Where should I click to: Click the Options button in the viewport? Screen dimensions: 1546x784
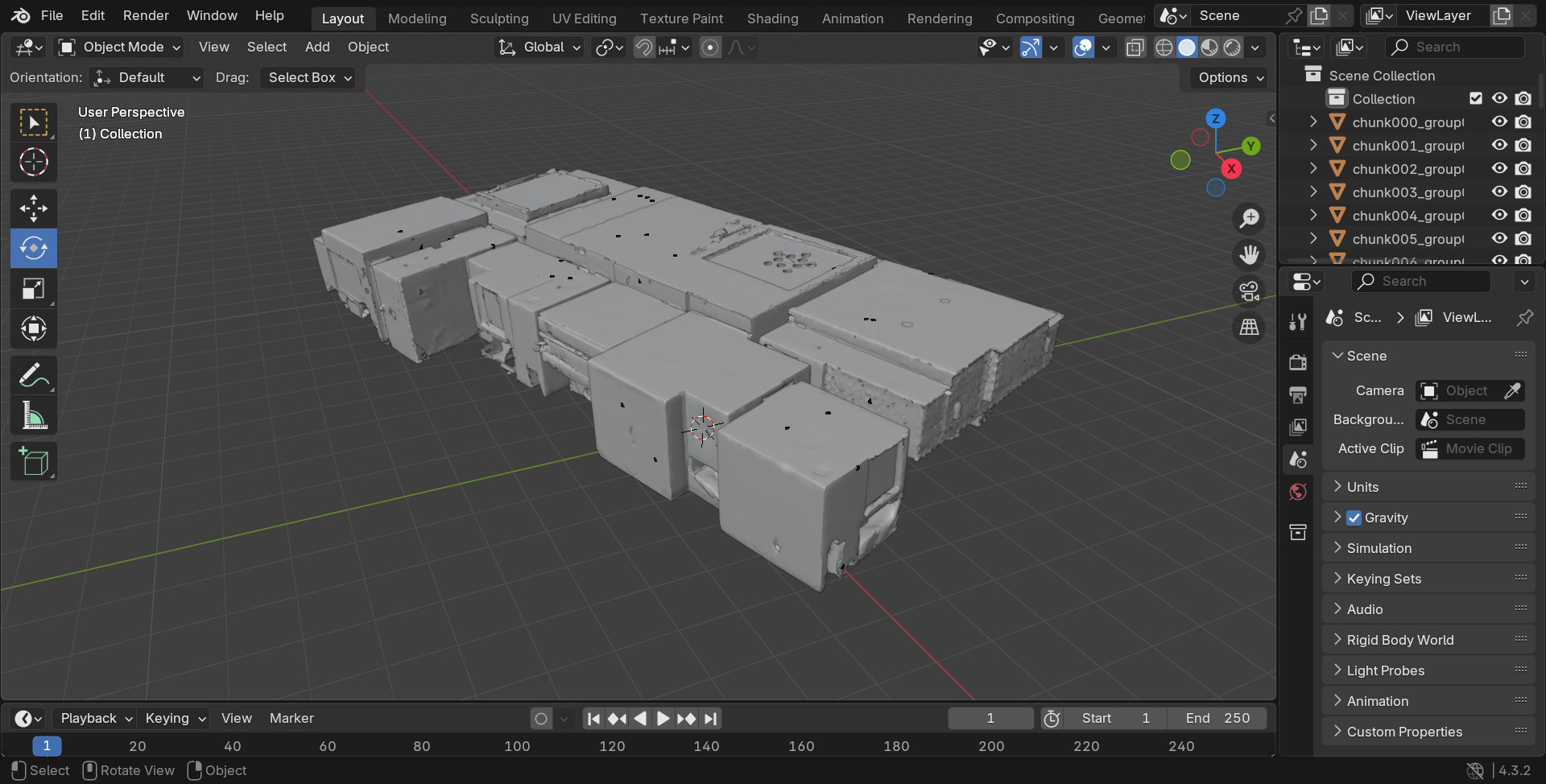click(x=1230, y=78)
